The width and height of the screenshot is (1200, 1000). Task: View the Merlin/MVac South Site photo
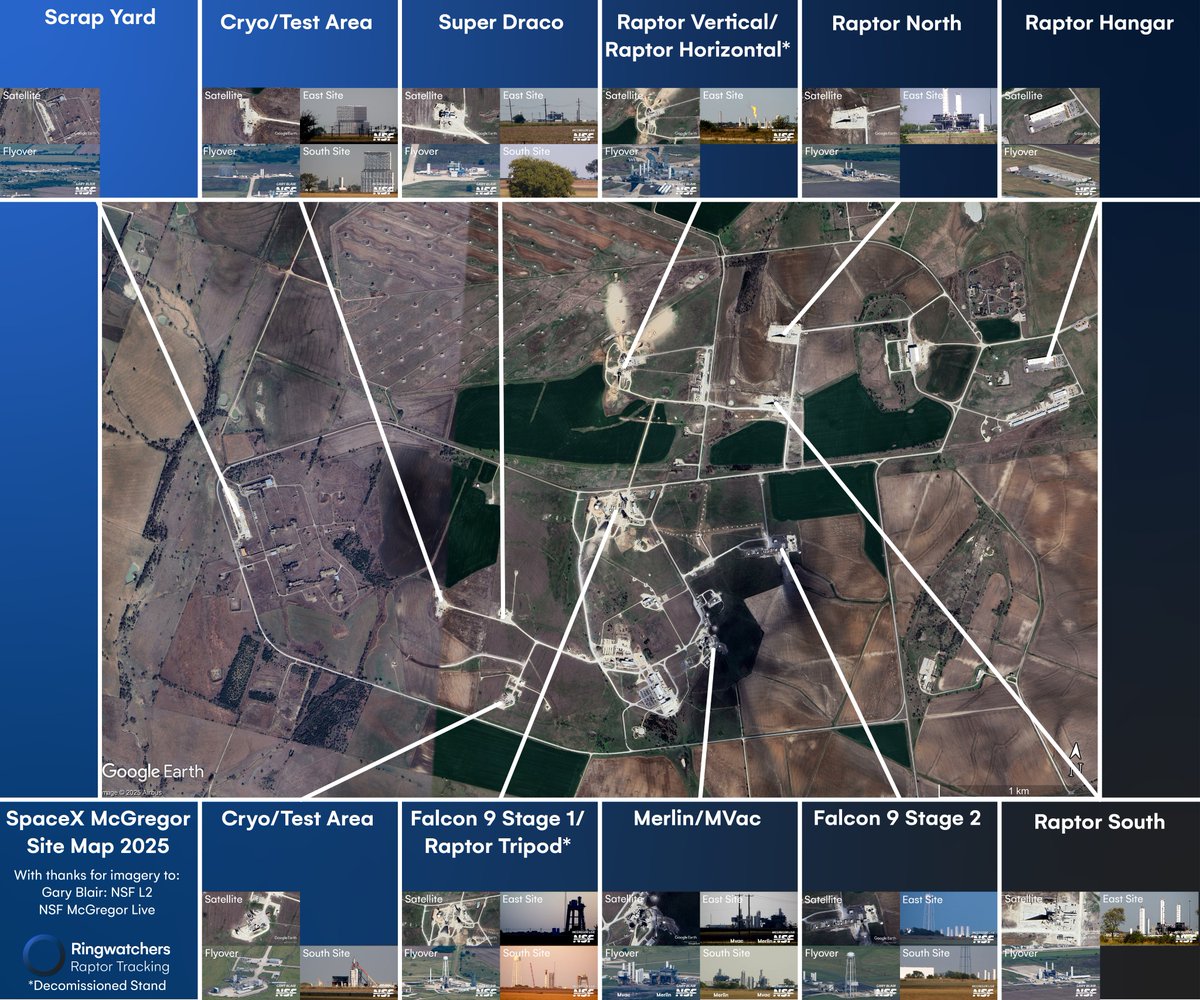coord(748,972)
